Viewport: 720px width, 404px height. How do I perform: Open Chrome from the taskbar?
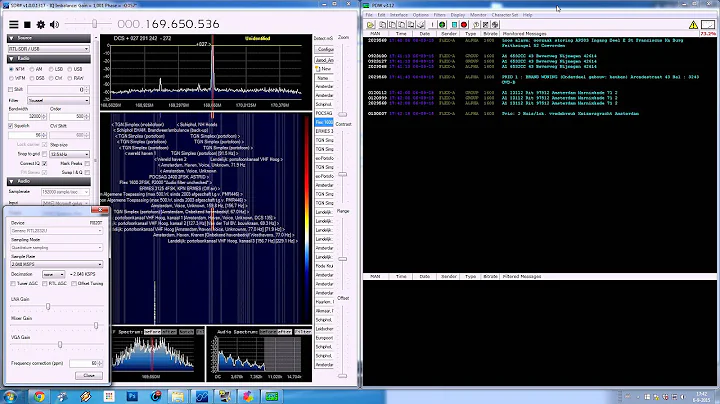[x=39, y=396]
